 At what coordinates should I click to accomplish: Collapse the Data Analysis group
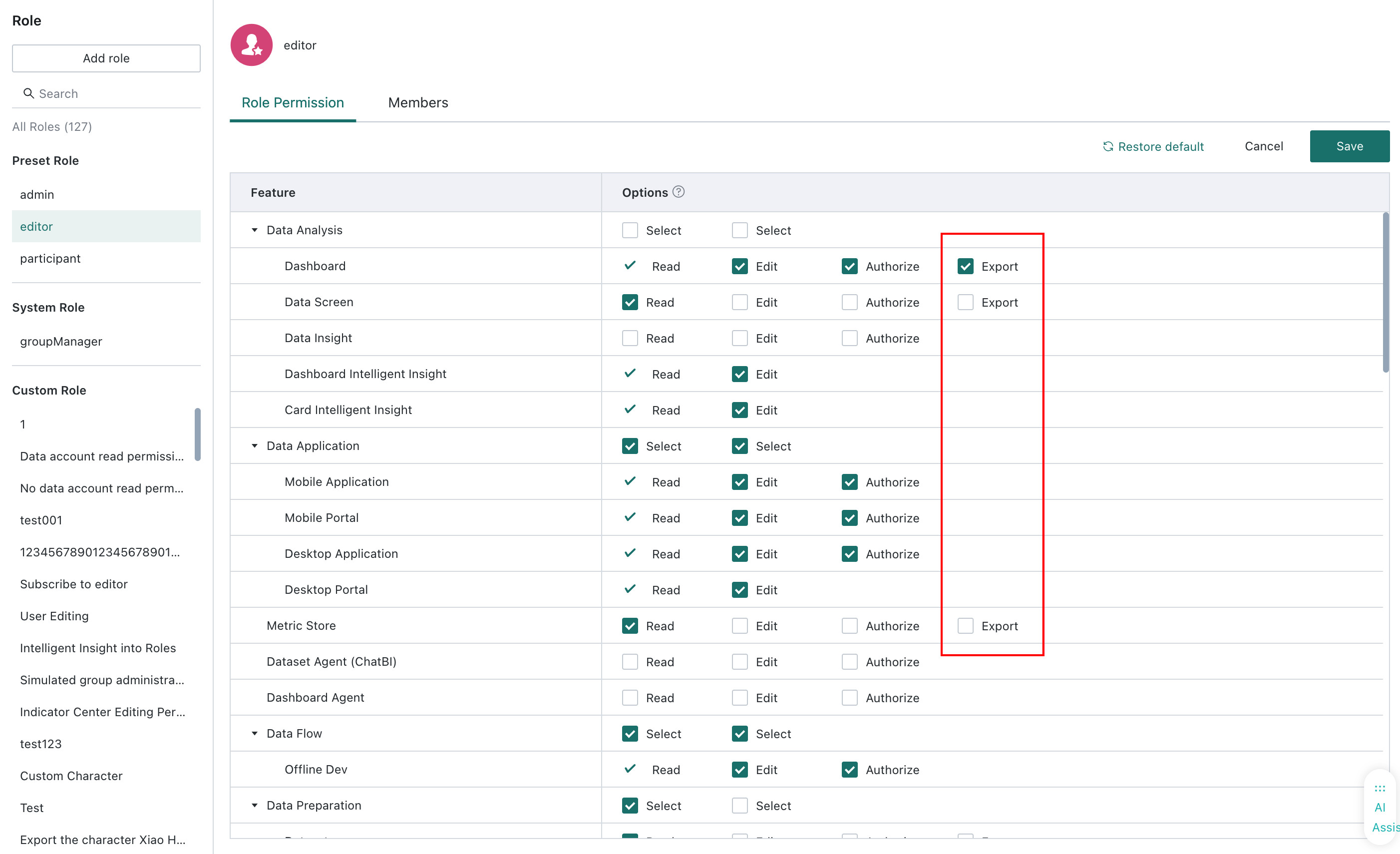click(x=255, y=230)
